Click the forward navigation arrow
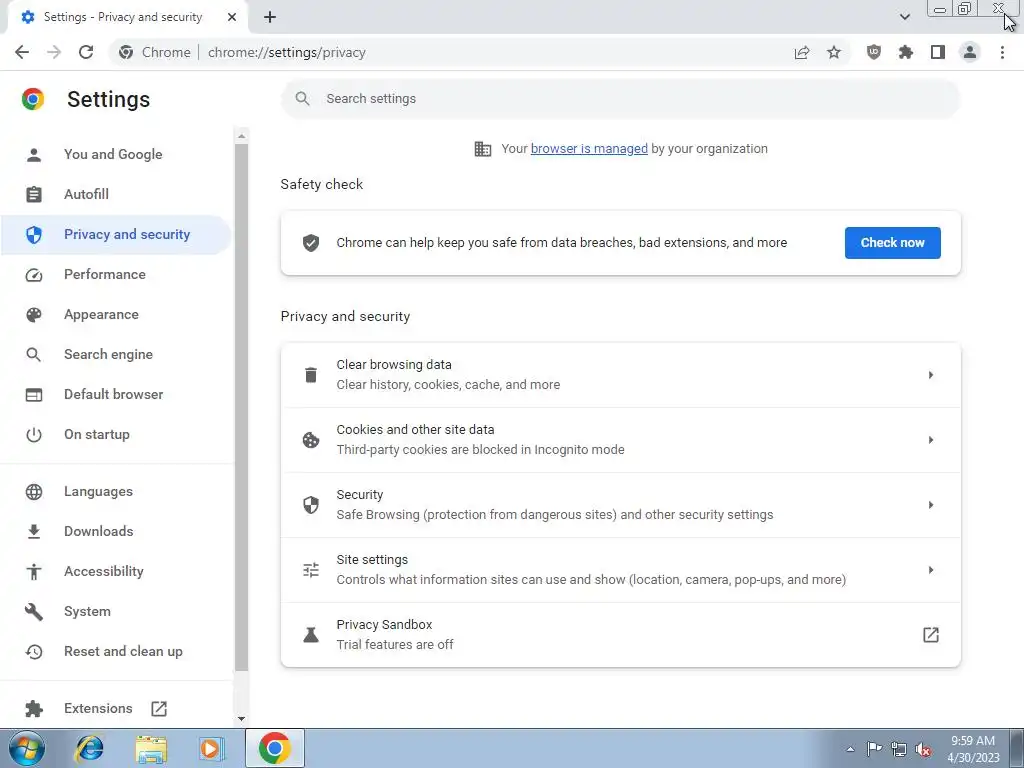Viewport: 1024px width, 768px height. (x=54, y=52)
